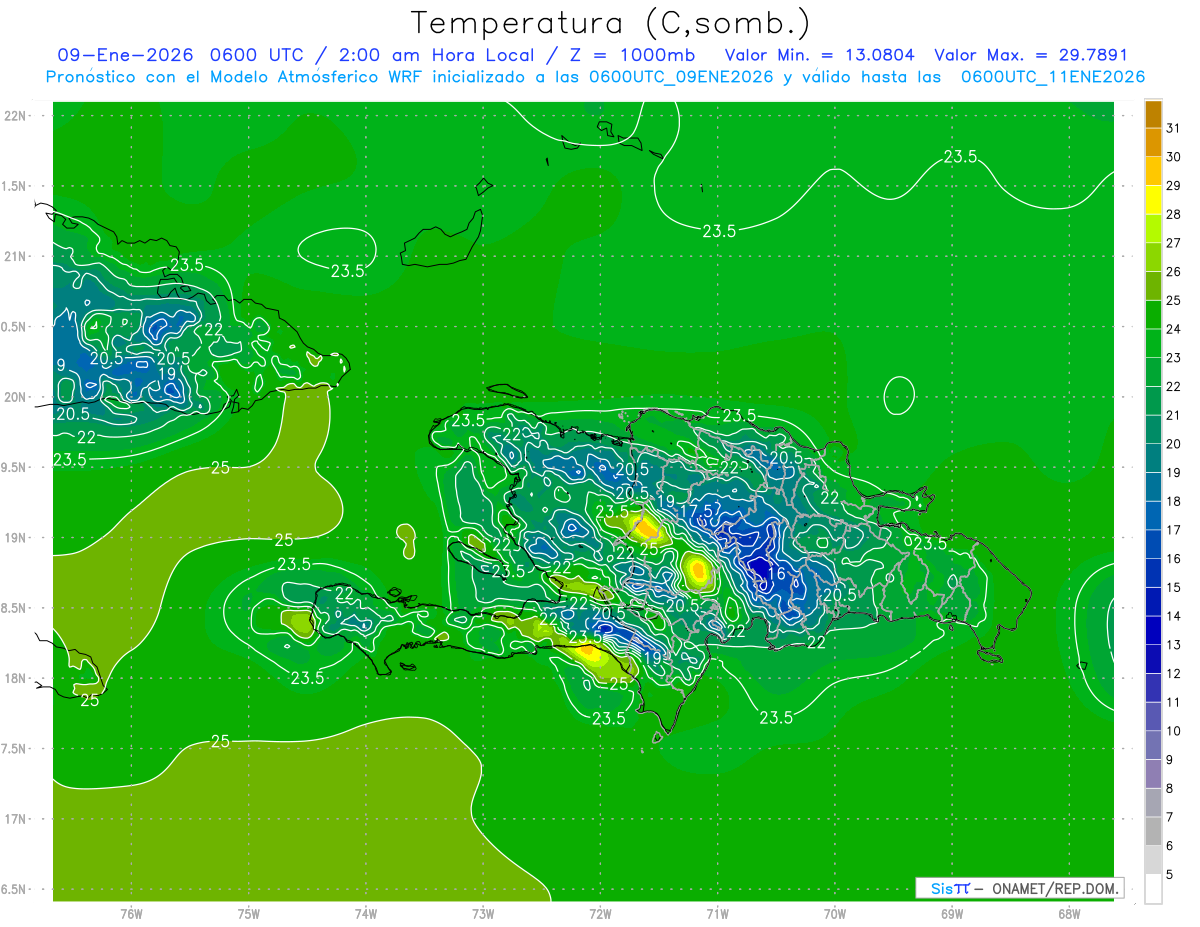Click the 'Valor Min. = 13.0804' readout

(x=819, y=55)
